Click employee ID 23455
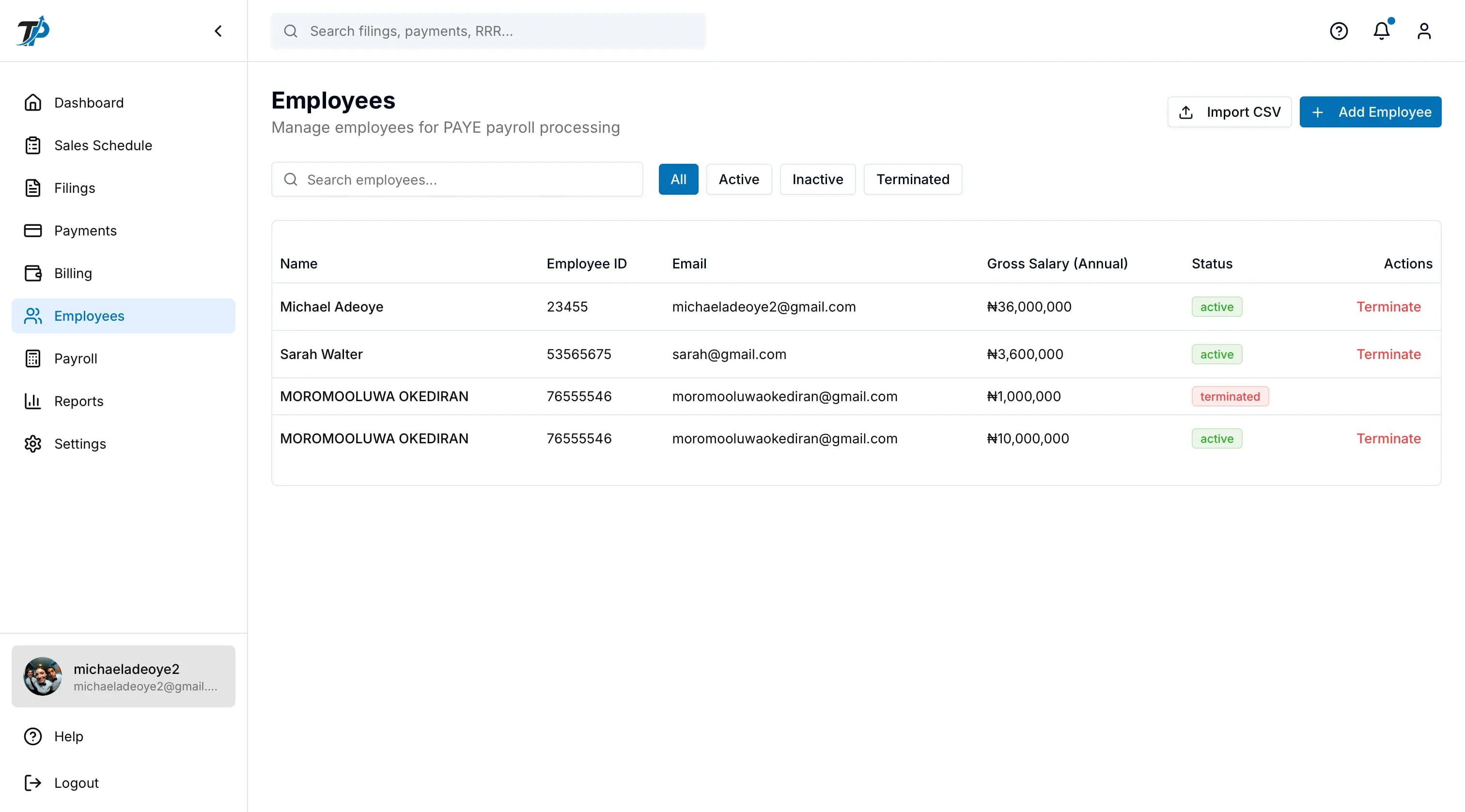1465x812 pixels. click(567, 307)
